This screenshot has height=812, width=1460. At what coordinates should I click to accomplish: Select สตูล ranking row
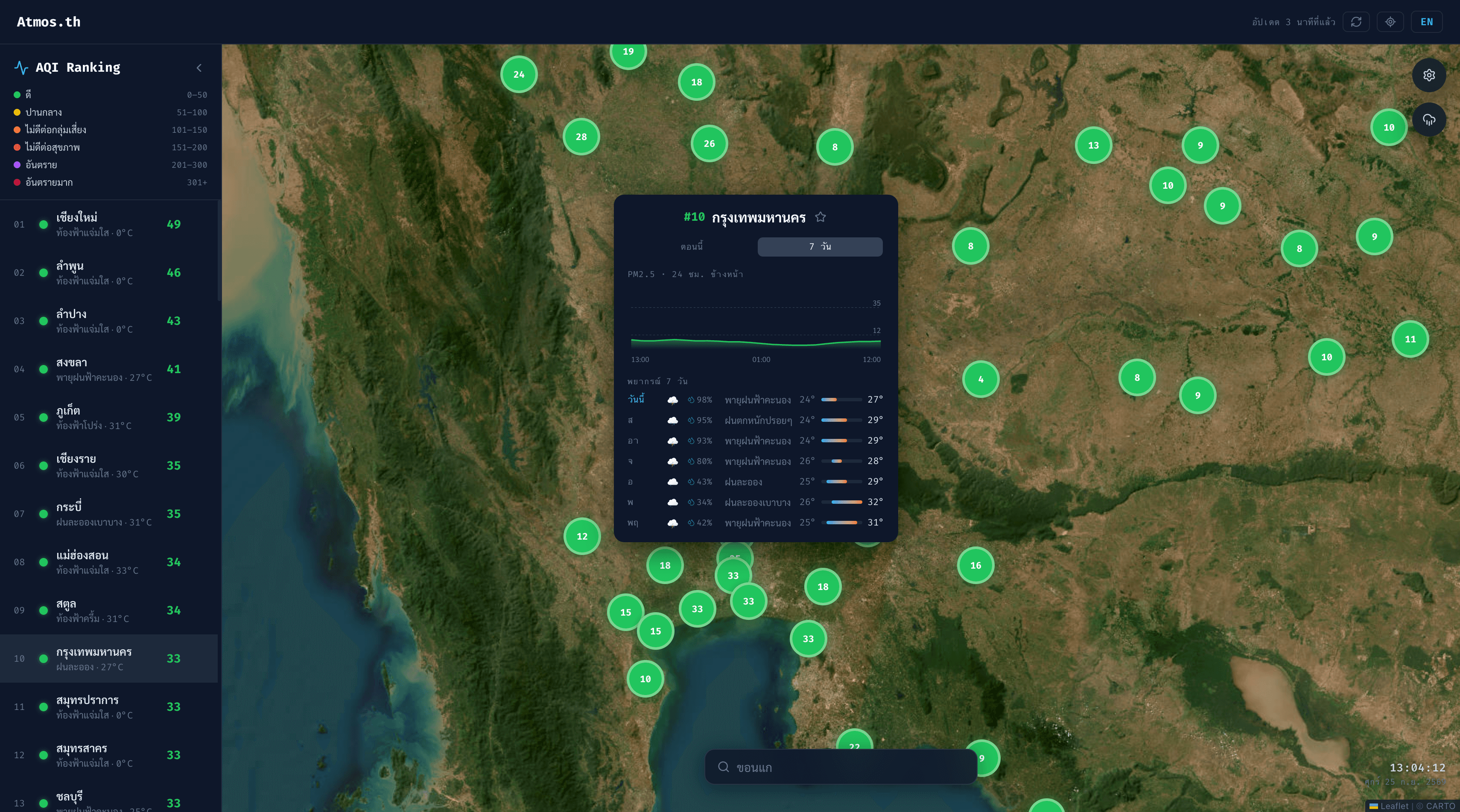click(109, 610)
